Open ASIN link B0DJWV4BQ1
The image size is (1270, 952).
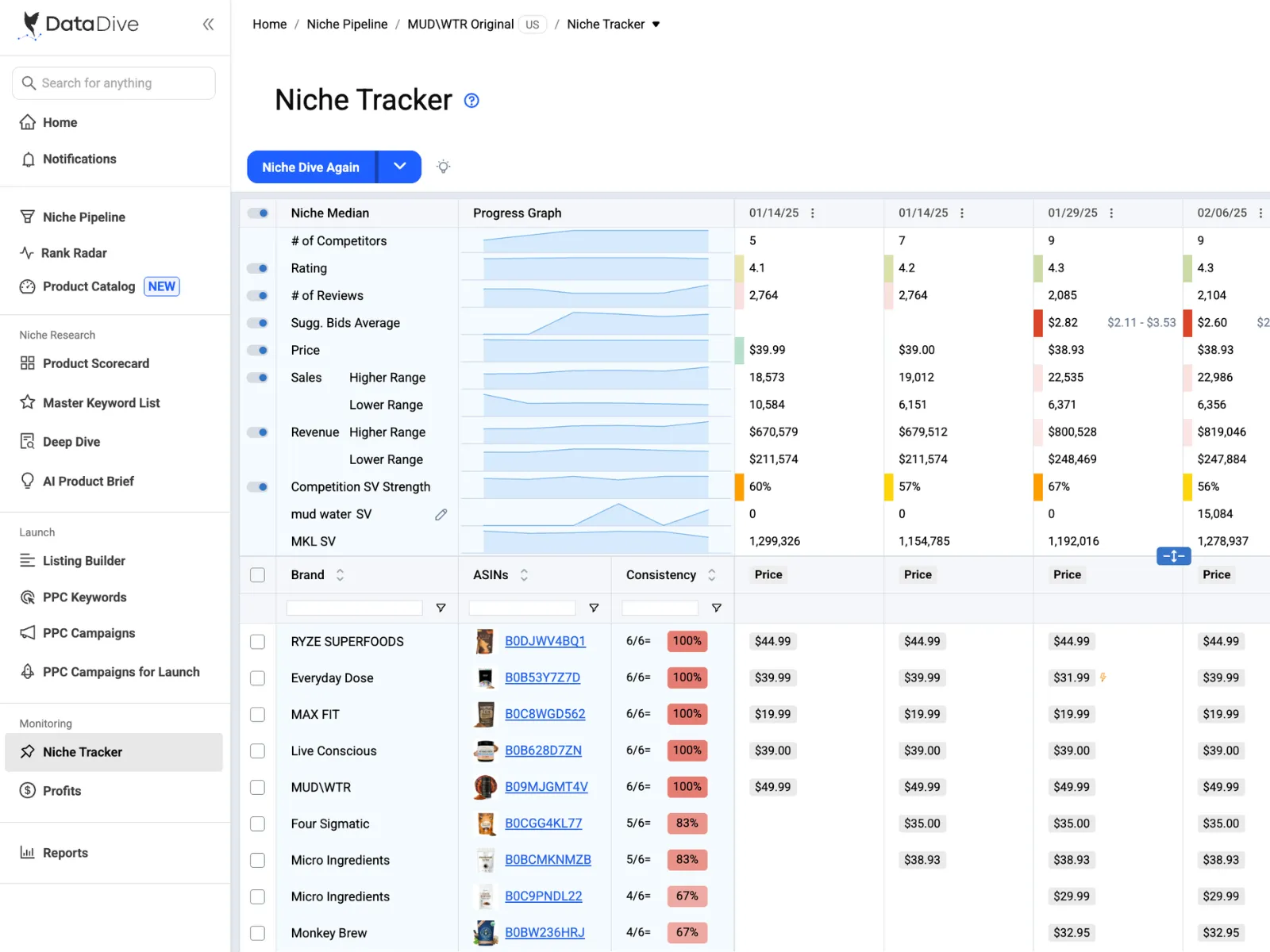545,641
